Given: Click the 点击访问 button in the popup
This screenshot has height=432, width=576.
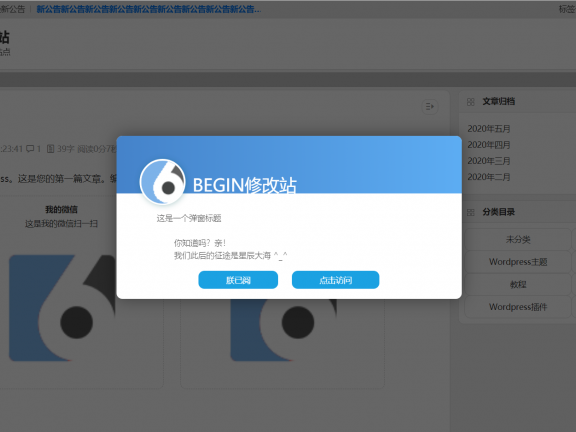Looking at the screenshot, I should pyautogui.click(x=335, y=280).
